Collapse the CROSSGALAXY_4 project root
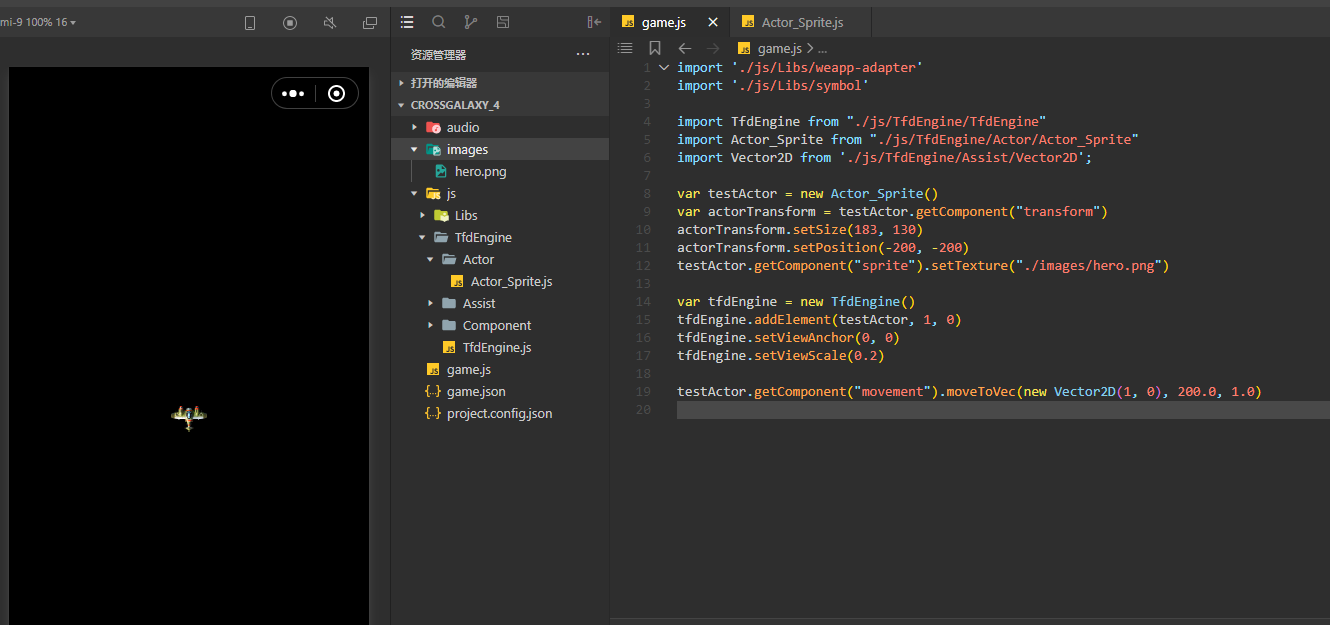This screenshot has width=1330, height=625. tap(500, 105)
